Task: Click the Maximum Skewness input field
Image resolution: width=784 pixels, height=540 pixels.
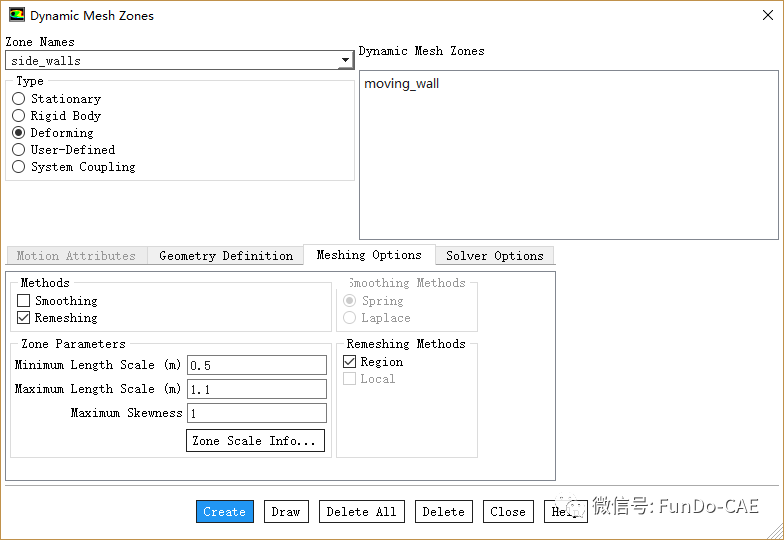Action: coord(257,413)
